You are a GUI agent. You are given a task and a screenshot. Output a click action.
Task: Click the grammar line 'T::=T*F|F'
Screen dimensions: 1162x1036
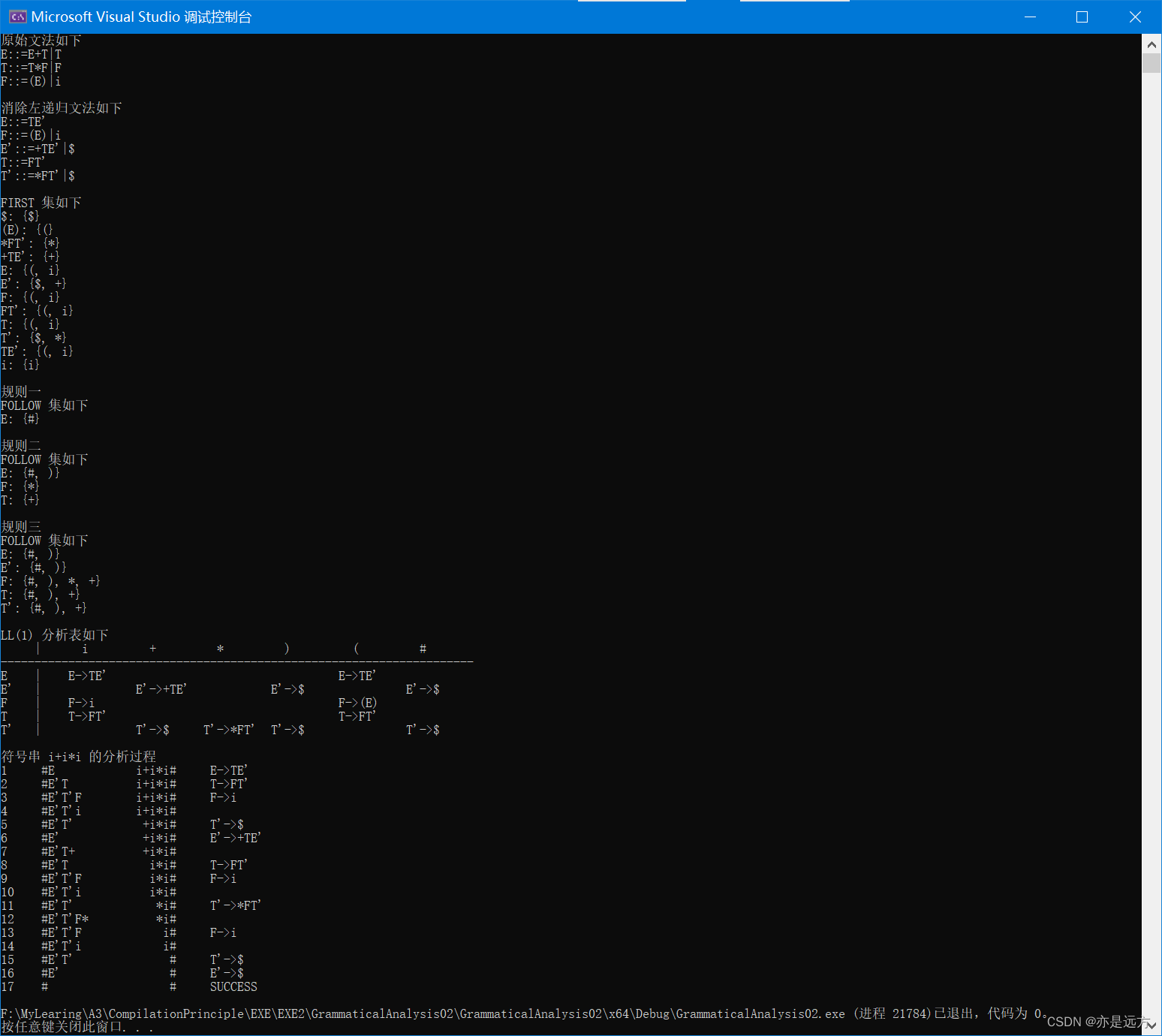click(32, 68)
